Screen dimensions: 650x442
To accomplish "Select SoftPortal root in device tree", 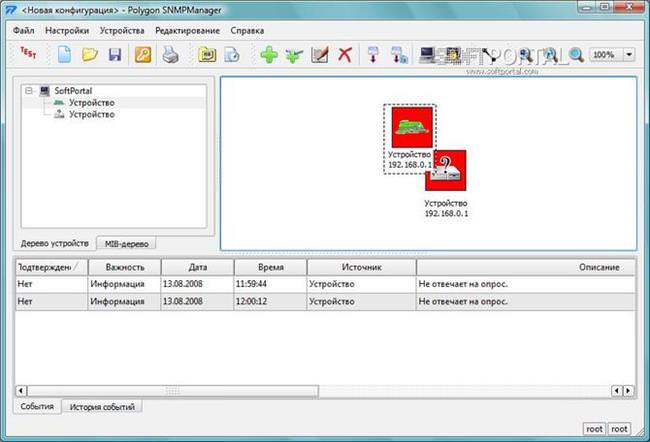I will point(73,91).
